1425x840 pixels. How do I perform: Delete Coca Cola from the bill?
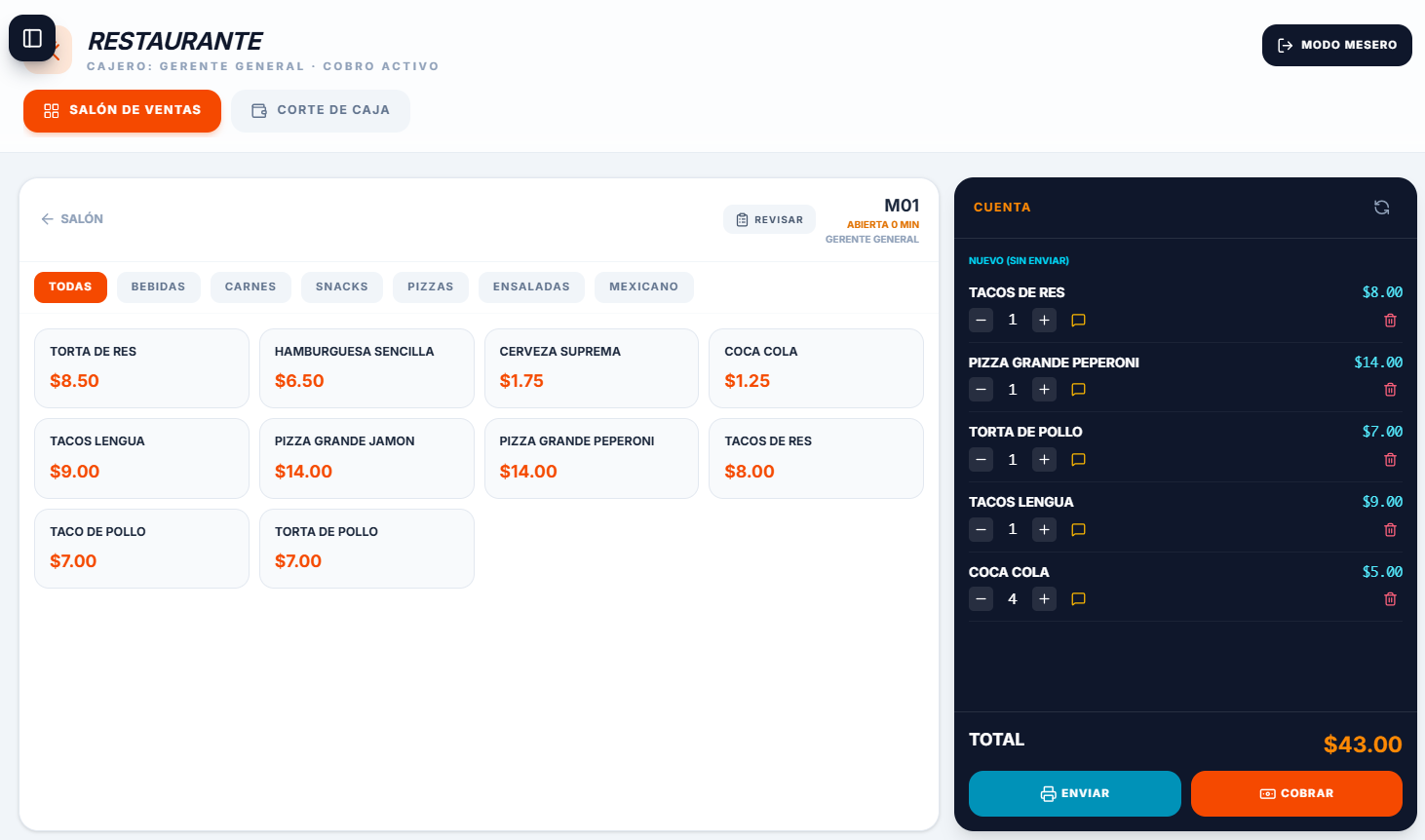point(1390,599)
